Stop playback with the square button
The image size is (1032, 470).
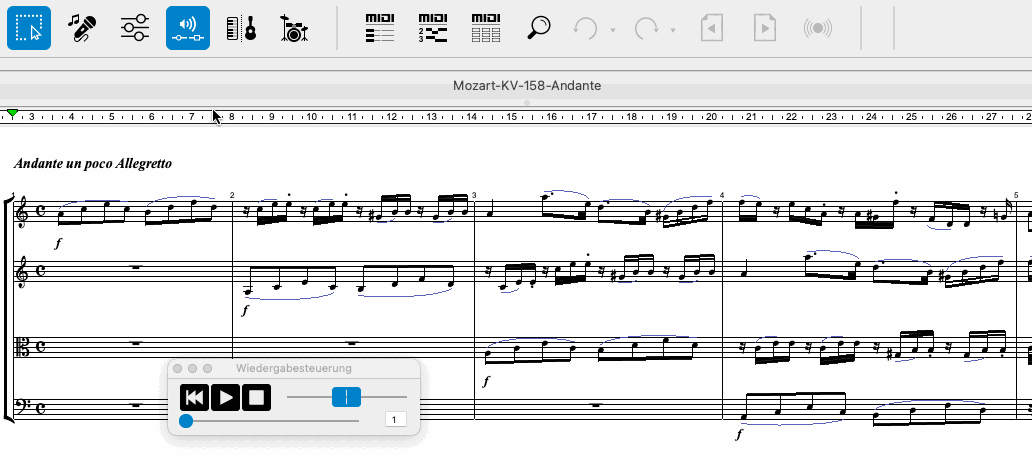[257, 398]
